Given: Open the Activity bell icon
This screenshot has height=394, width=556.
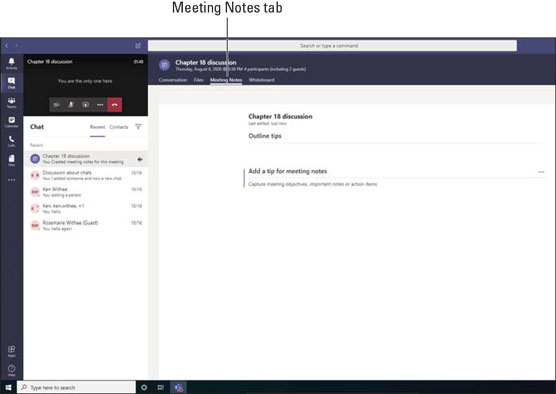Looking at the screenshot, I should 11,63.
